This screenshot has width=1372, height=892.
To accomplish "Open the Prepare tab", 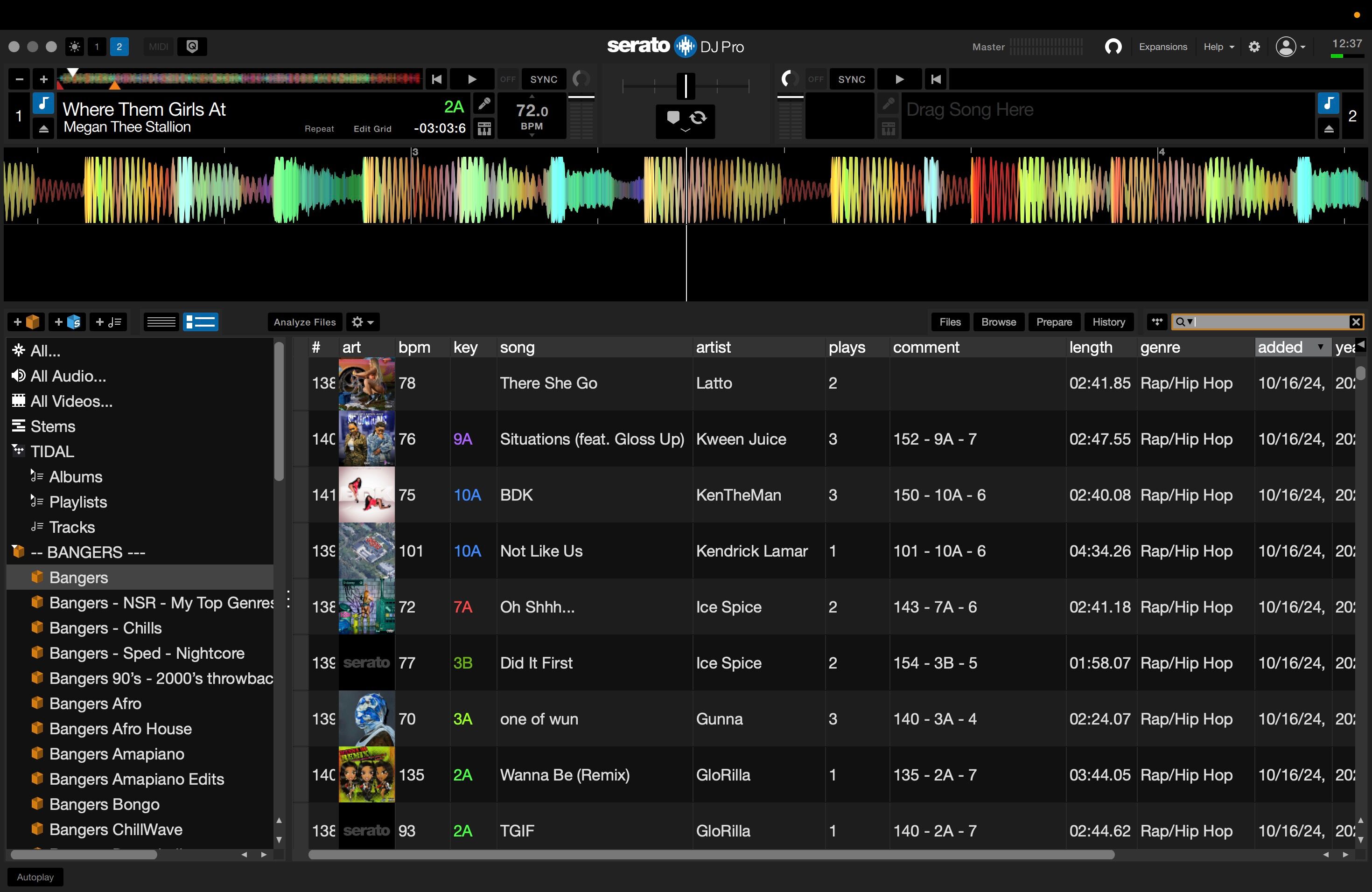I will click(x=1053, y=322).
